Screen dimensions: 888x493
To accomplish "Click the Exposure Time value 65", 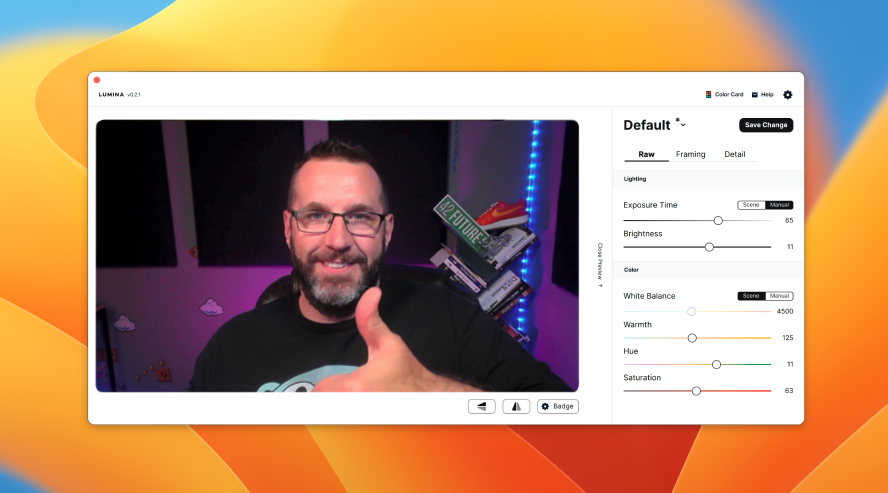I will 789,221.
